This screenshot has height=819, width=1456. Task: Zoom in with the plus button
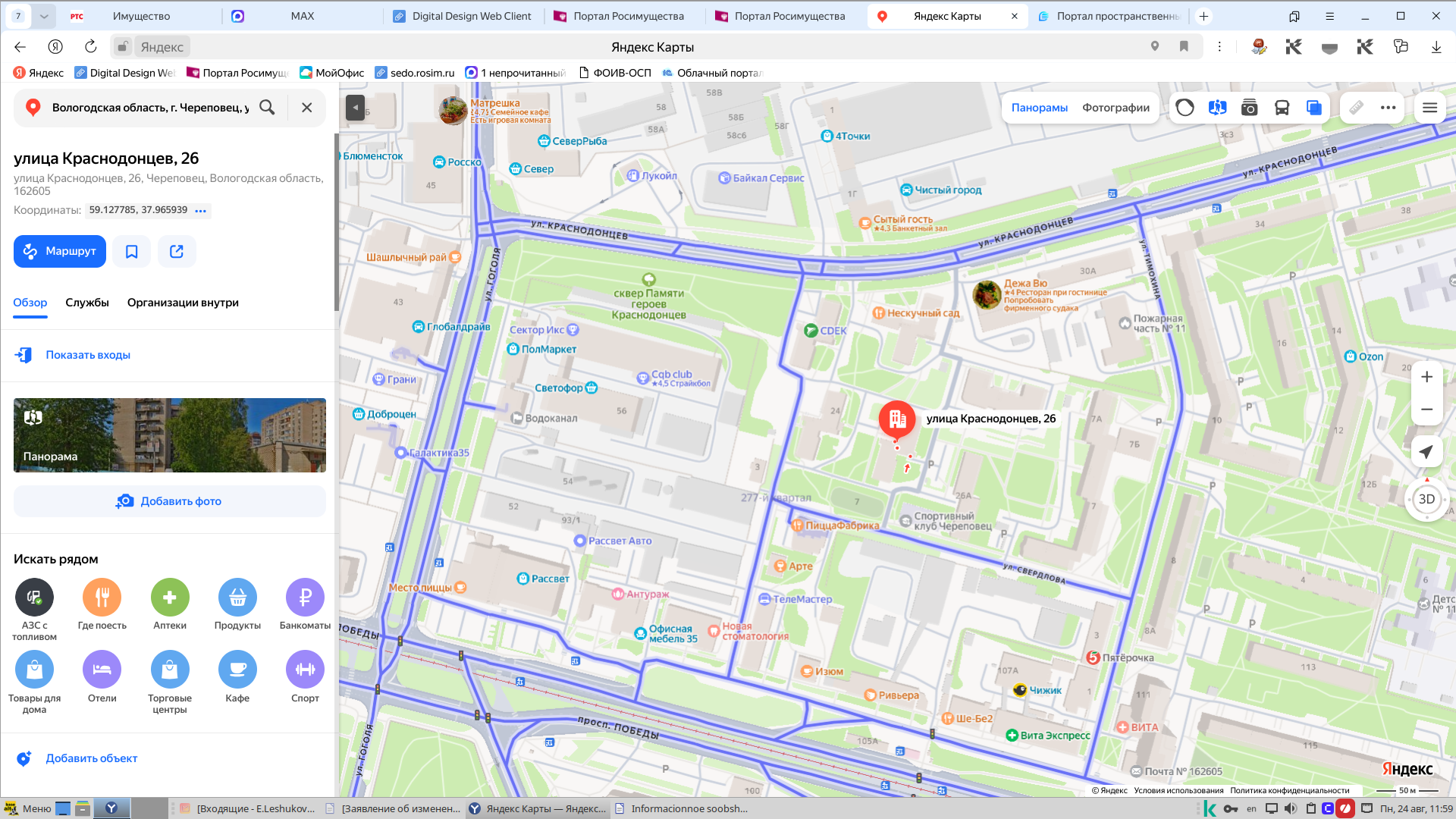pyautogui.click(x=1426, y=377)
